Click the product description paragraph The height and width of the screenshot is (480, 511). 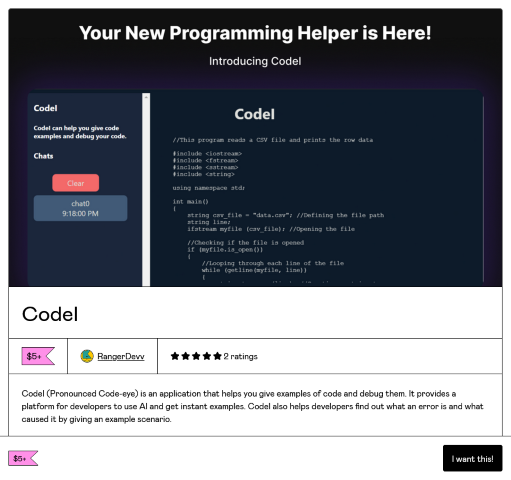click(x=252, y=406)
